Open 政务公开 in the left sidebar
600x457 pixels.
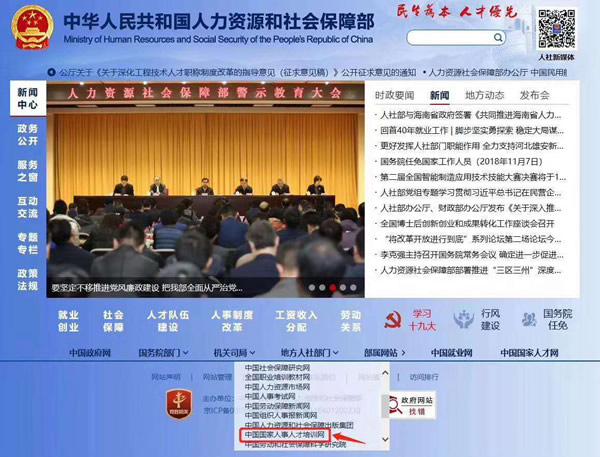coord(28,135)
